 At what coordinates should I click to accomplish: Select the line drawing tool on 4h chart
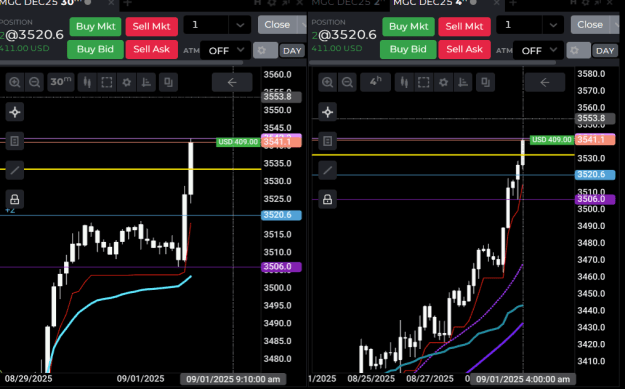coord(328,170)
